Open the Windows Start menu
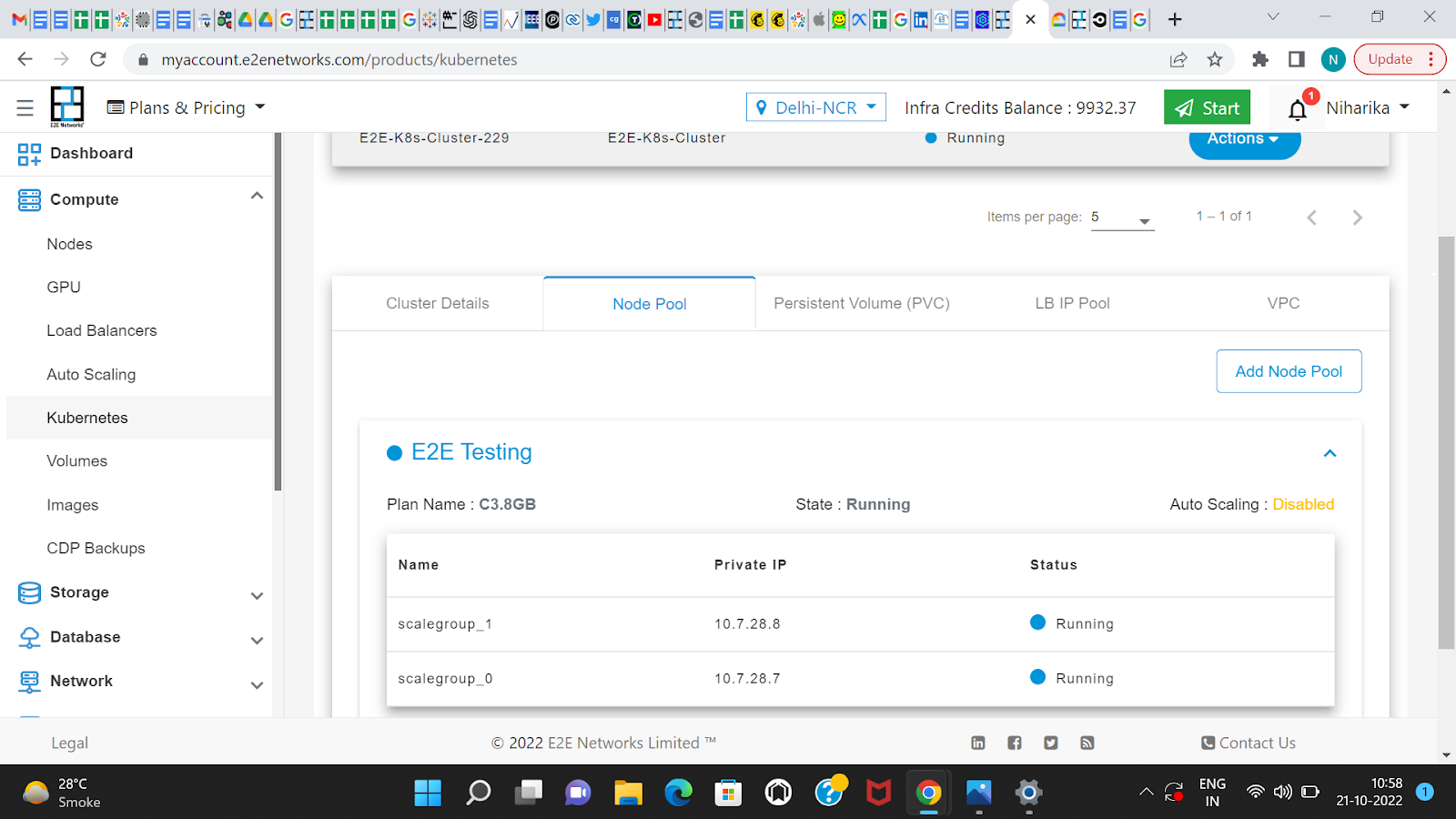 428,793
